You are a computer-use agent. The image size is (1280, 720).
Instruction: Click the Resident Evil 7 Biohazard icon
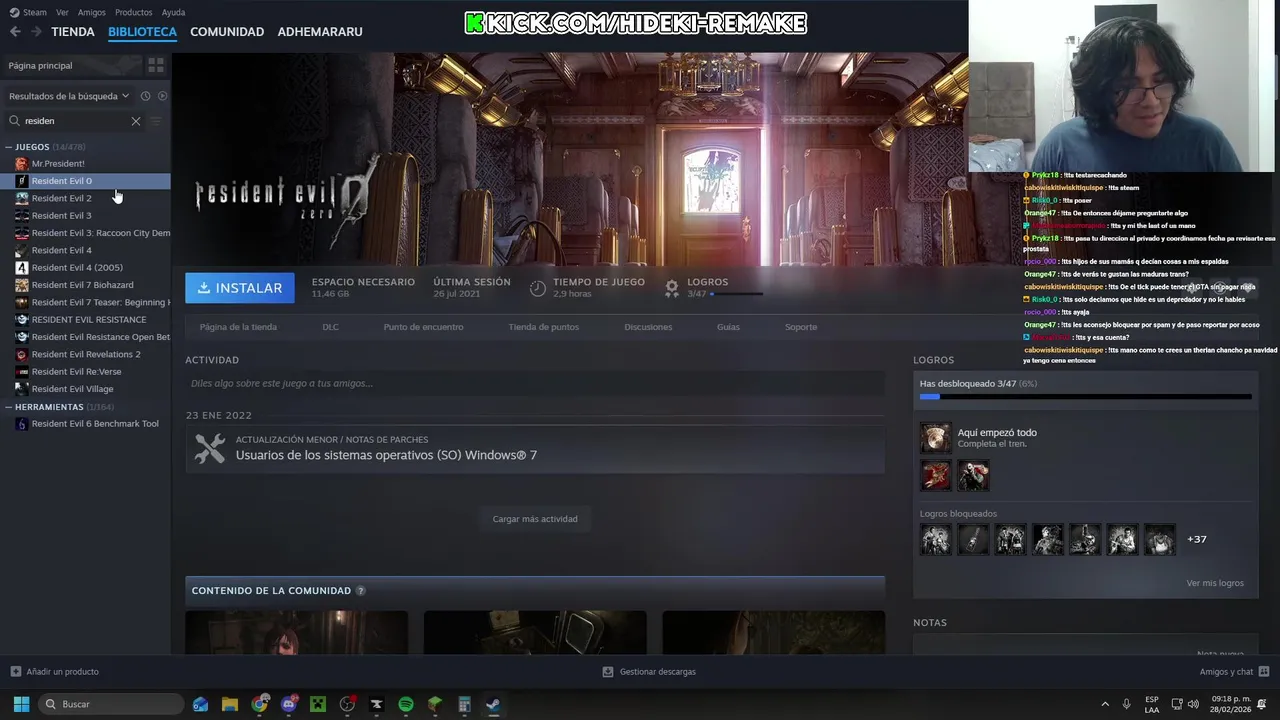coord(22,285)
